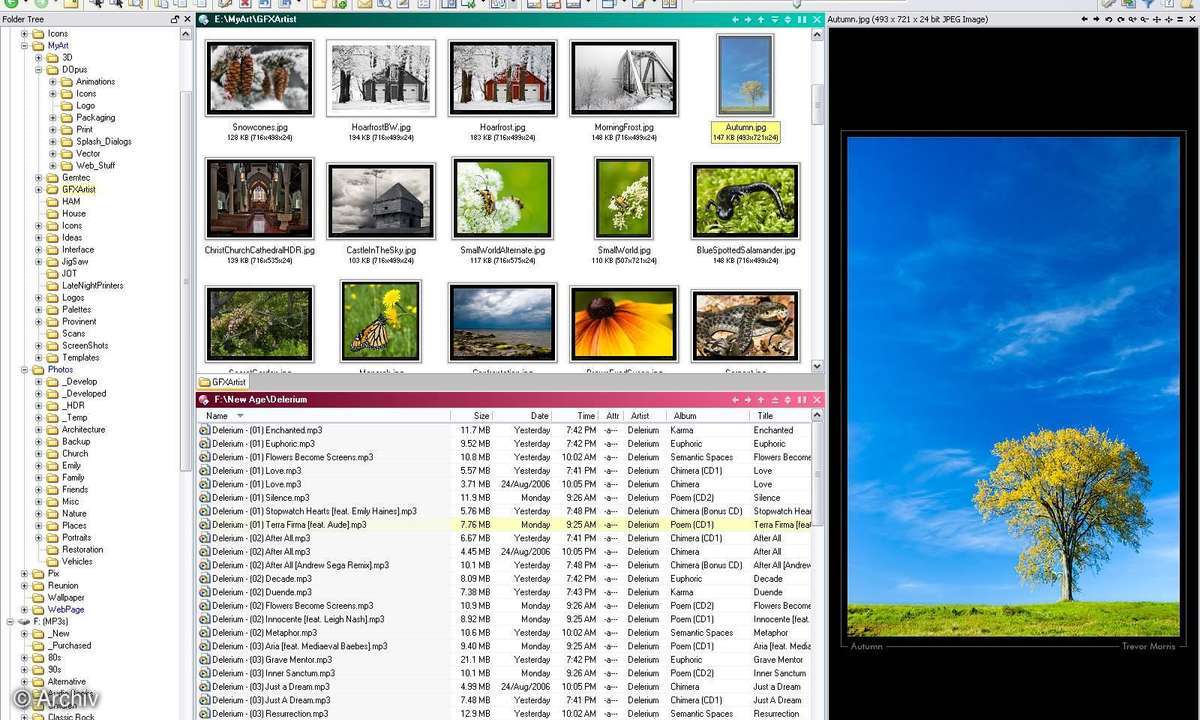Zoom out on the viewer image
Screen dimensions: 1200x720
pyautogui.click(x=1144, y=19)
